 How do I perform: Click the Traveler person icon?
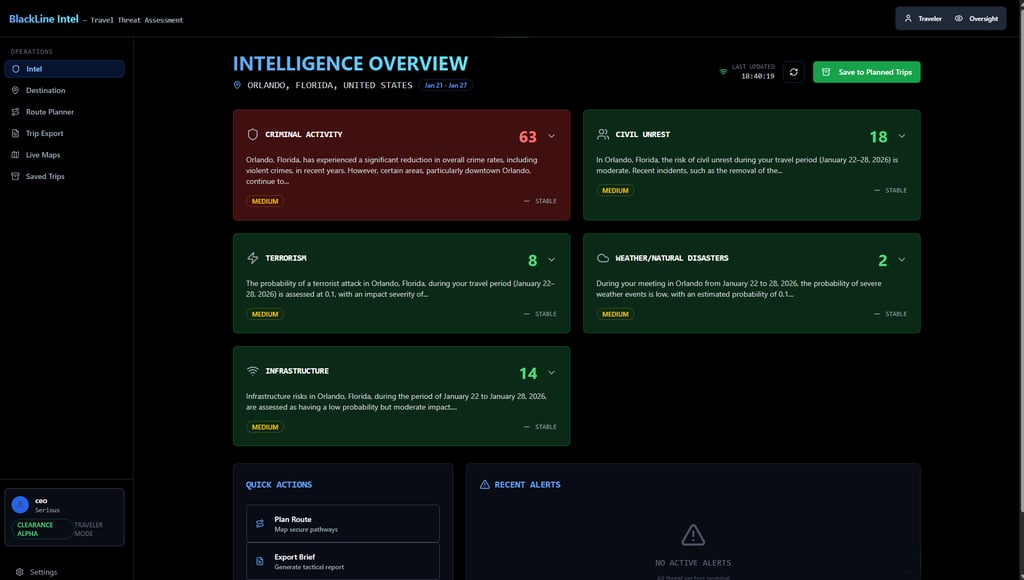click(x=908, y=18)
